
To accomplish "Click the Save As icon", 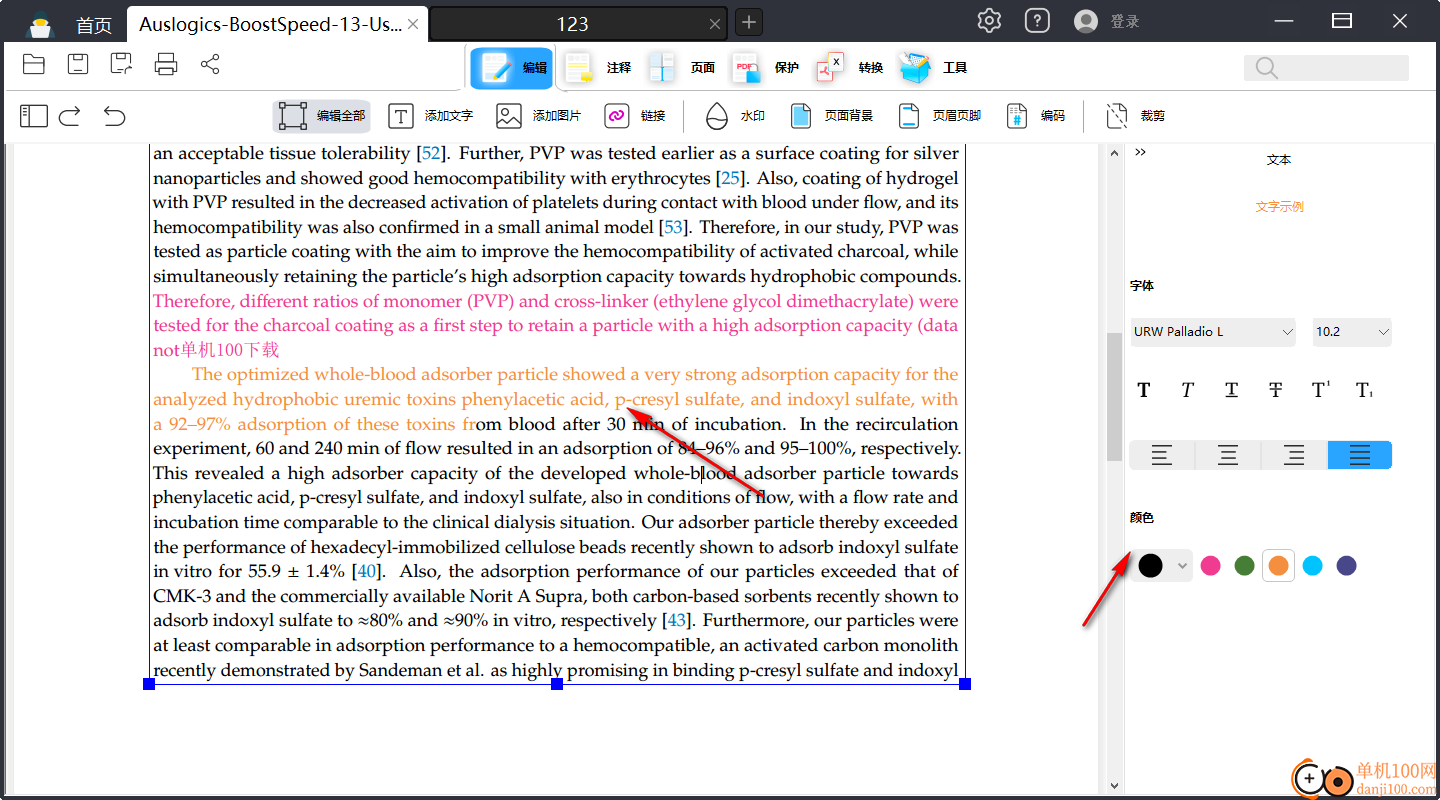I will (122, 65).
